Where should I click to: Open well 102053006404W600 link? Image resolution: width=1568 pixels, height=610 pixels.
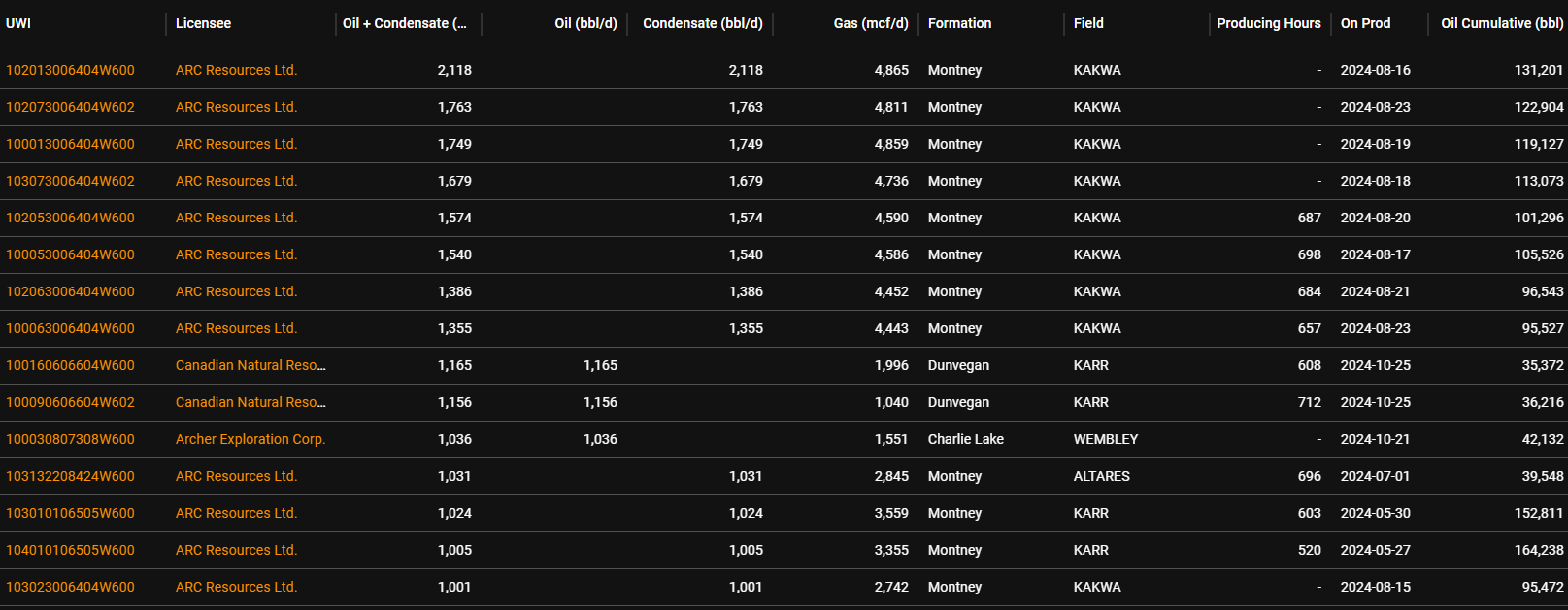tap(70, 218)
